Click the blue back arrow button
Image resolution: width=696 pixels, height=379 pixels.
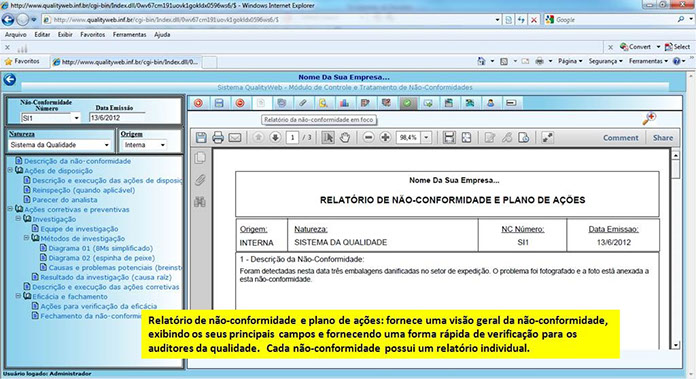(x=10, y=79)
